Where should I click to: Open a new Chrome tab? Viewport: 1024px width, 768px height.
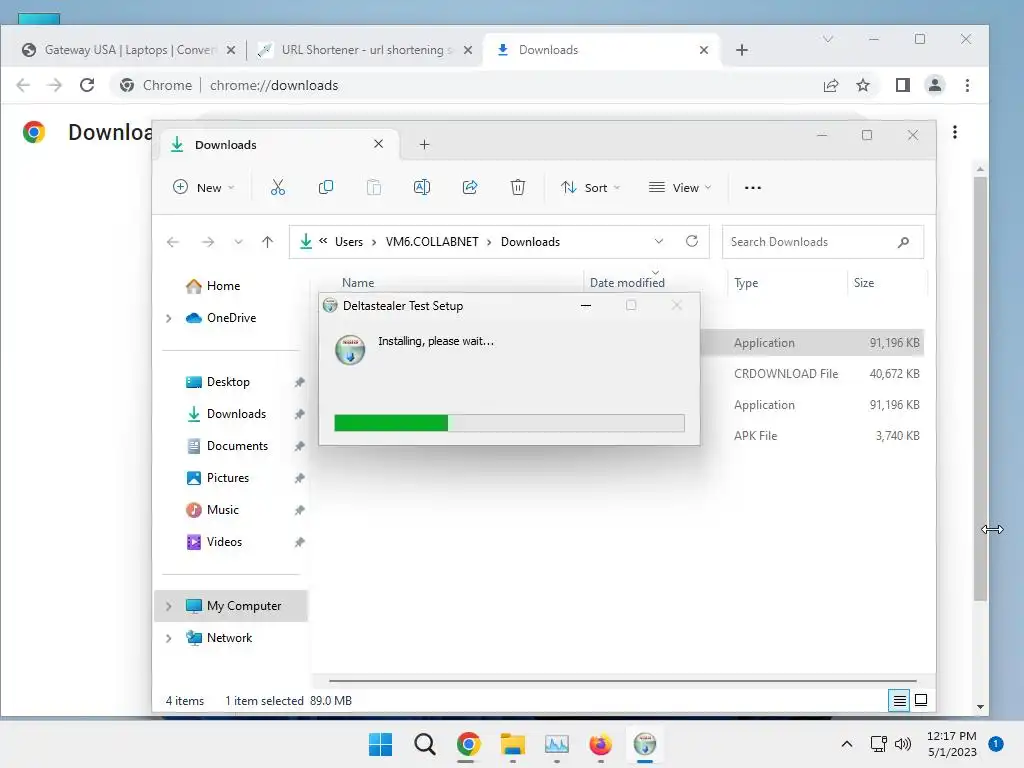point(741,50)
